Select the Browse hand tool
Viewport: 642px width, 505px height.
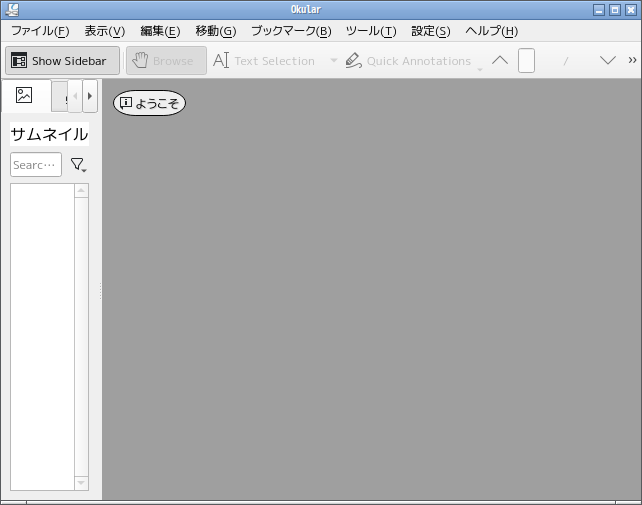tap(166, 61)
